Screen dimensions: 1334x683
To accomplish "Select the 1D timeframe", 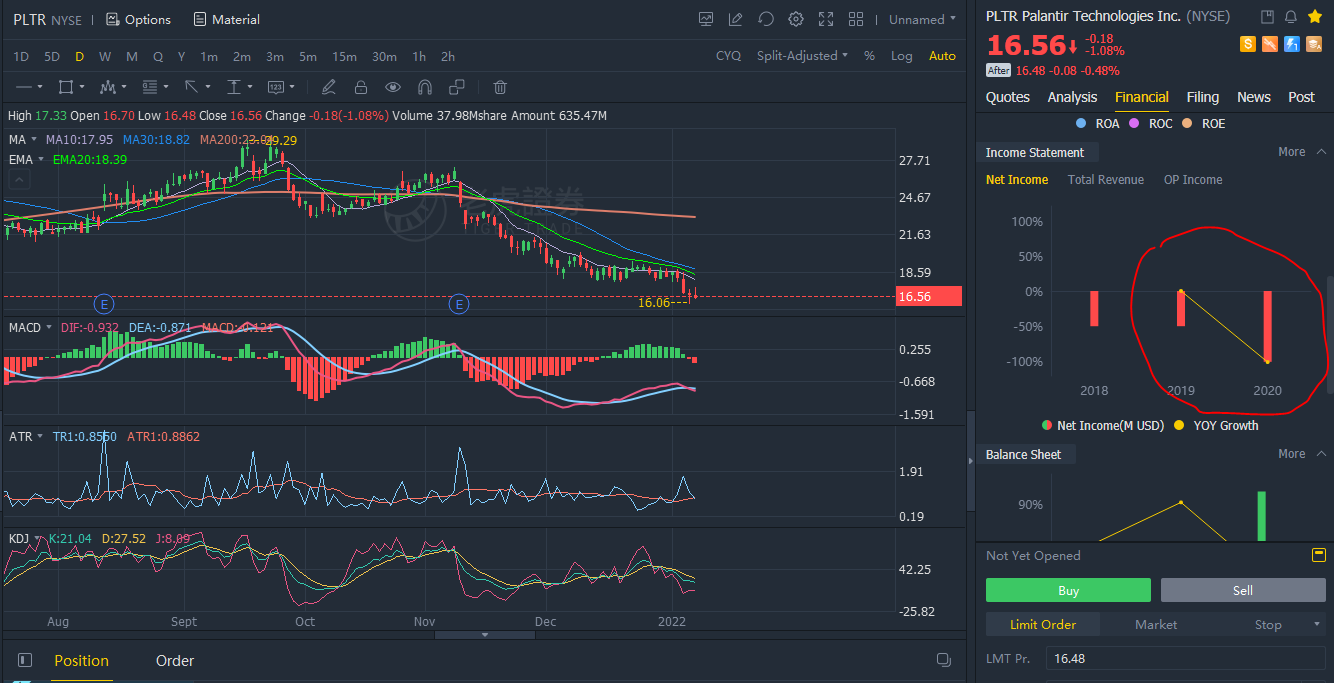I will pyautogui.click(x=21, y=56).
